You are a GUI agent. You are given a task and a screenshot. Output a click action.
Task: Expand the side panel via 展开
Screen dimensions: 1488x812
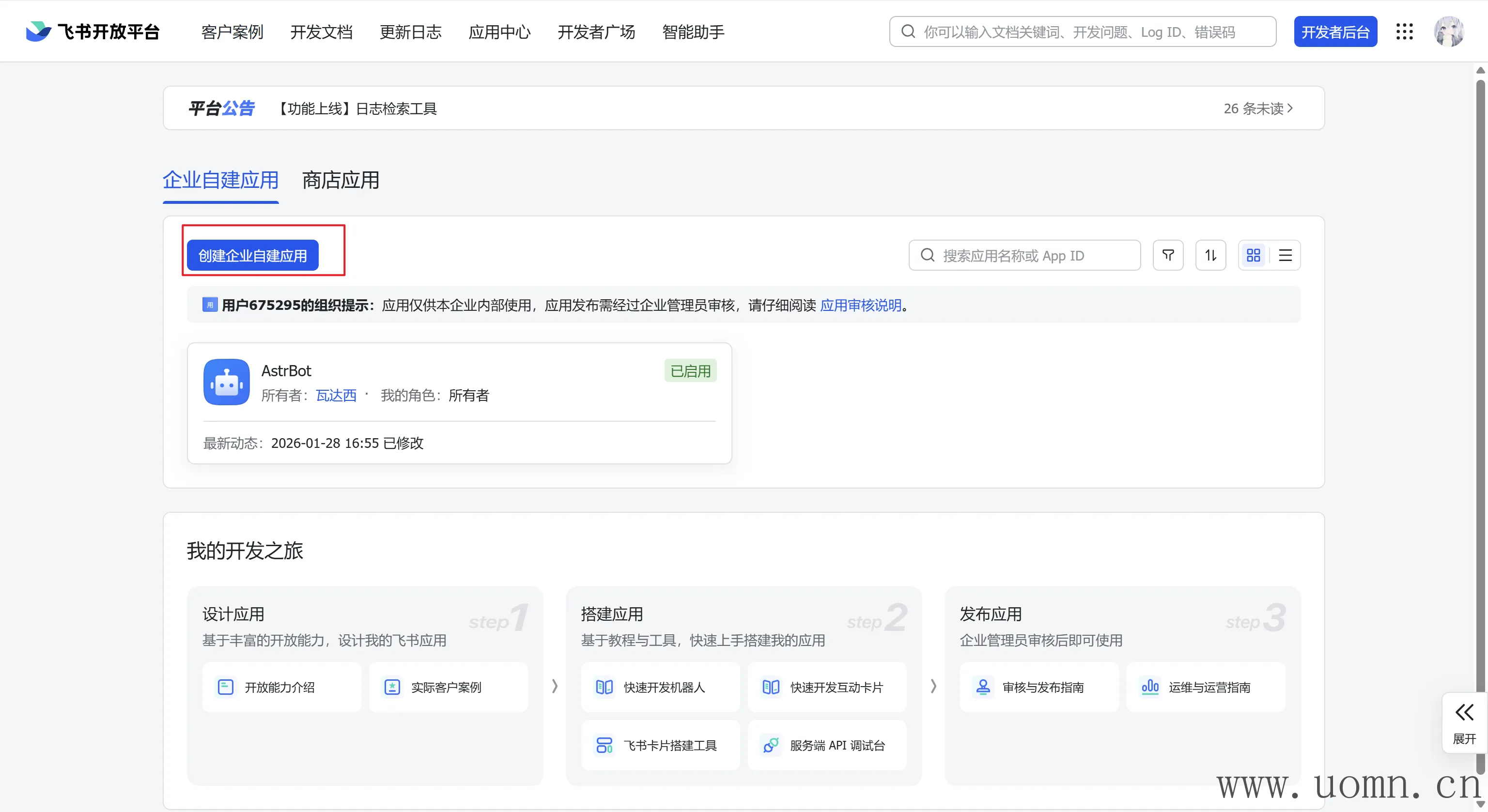(x=1464, y=722)
